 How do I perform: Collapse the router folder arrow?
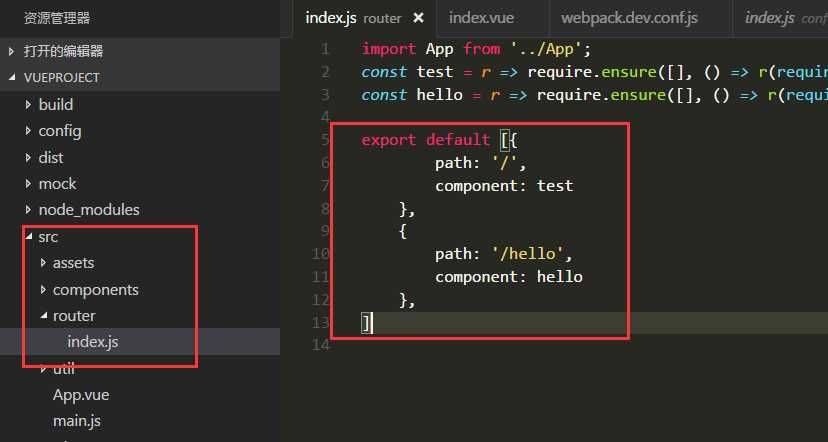click(x=43, y=316)
